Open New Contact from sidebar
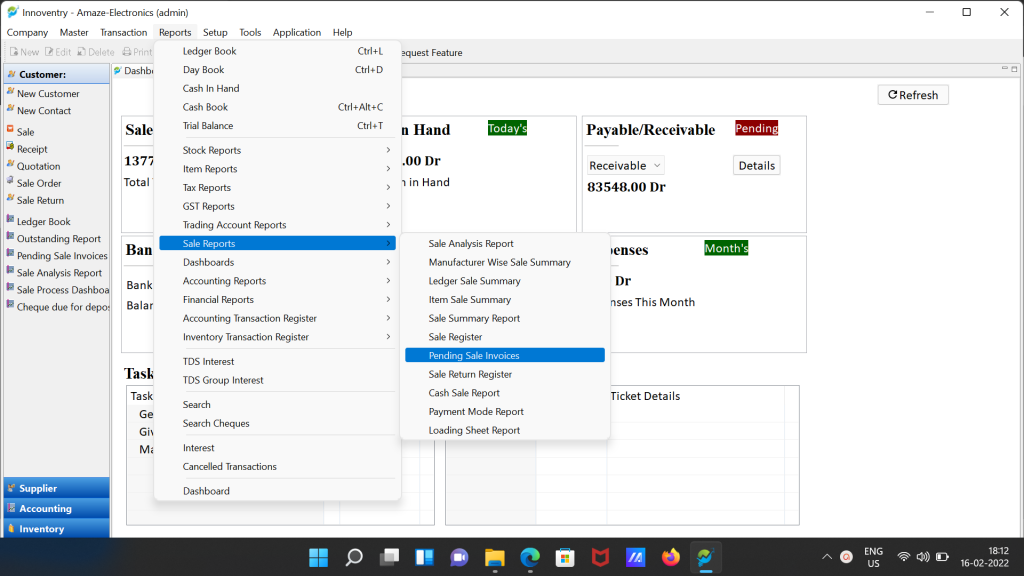 point(44,110)
